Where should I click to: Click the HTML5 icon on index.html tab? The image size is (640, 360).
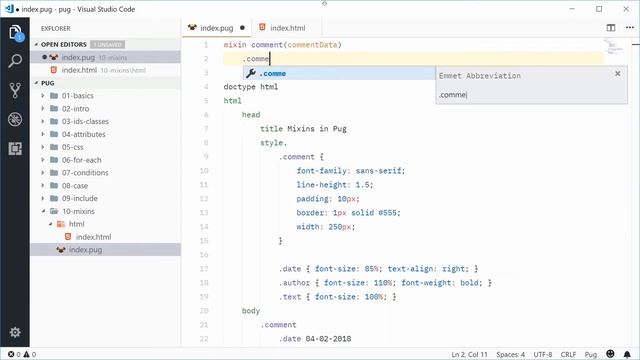point(262,27)
